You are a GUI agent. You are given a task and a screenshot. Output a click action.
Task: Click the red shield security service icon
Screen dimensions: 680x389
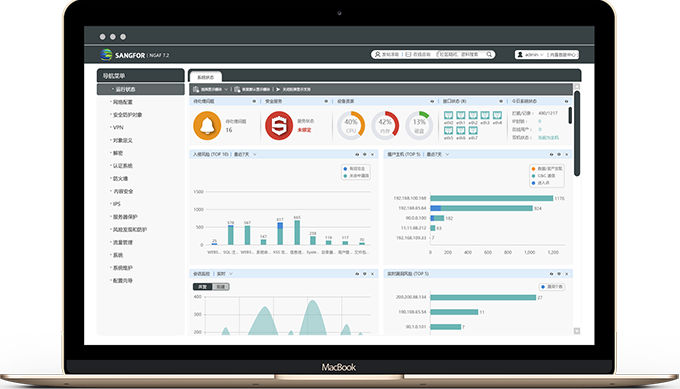pyautogui.click(x=279, y=125)
